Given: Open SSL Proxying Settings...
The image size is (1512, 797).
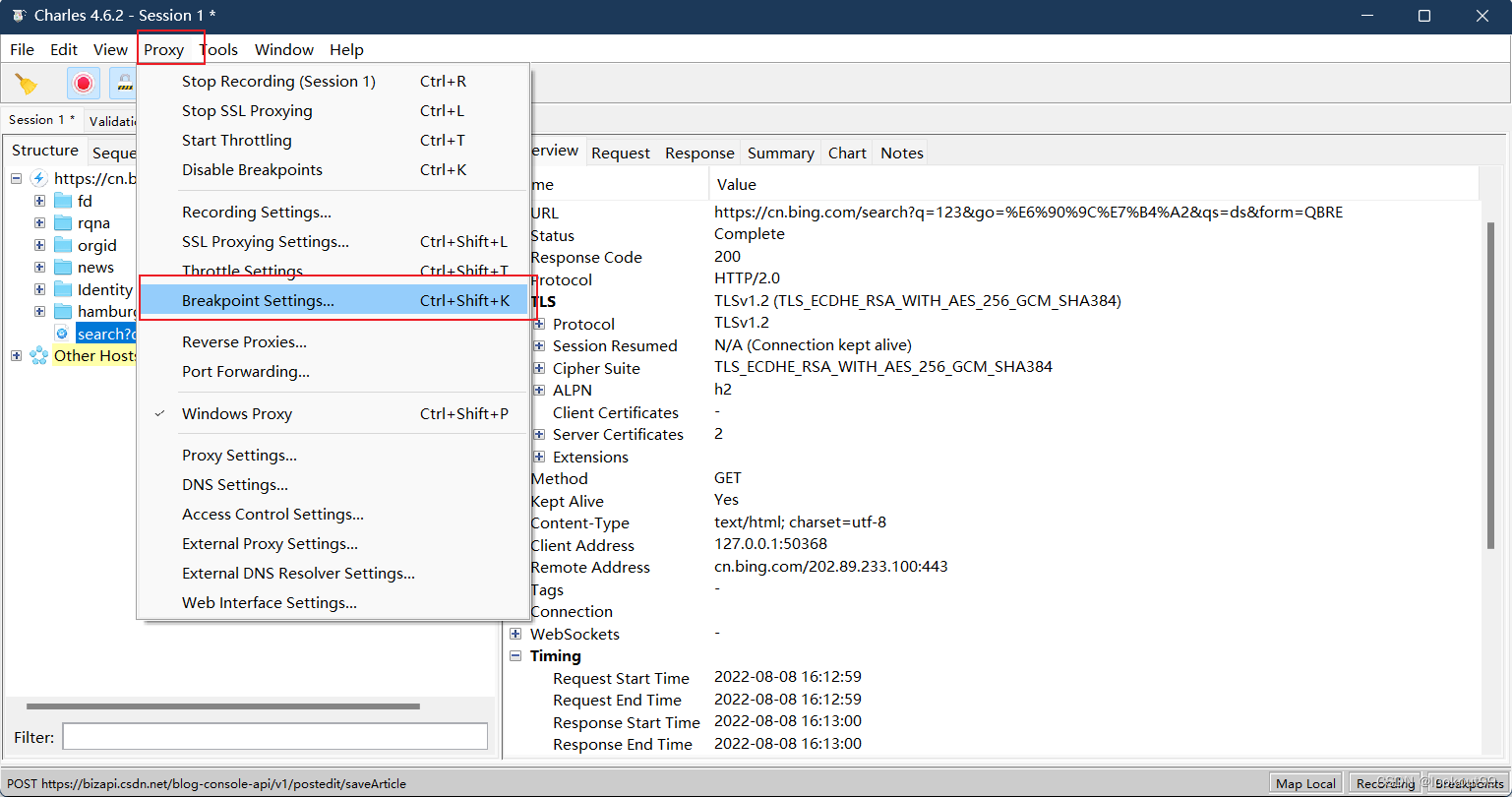Looking at the screenshot, I should (333, 242).
